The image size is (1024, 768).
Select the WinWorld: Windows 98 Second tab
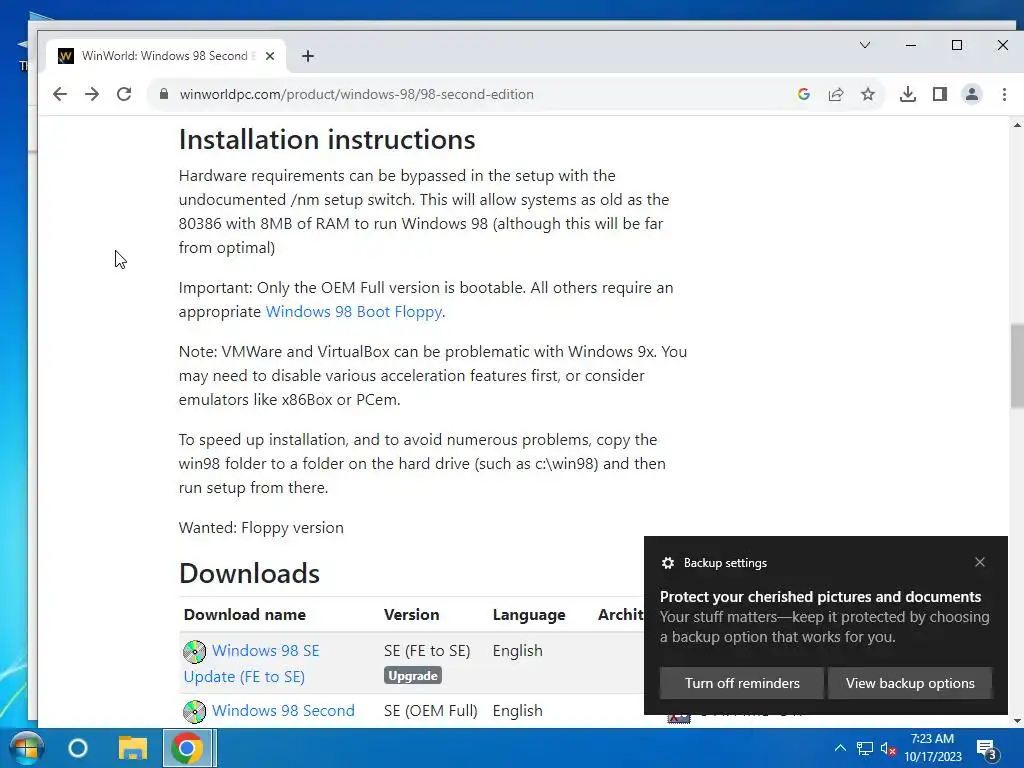(x=166, y=56)
